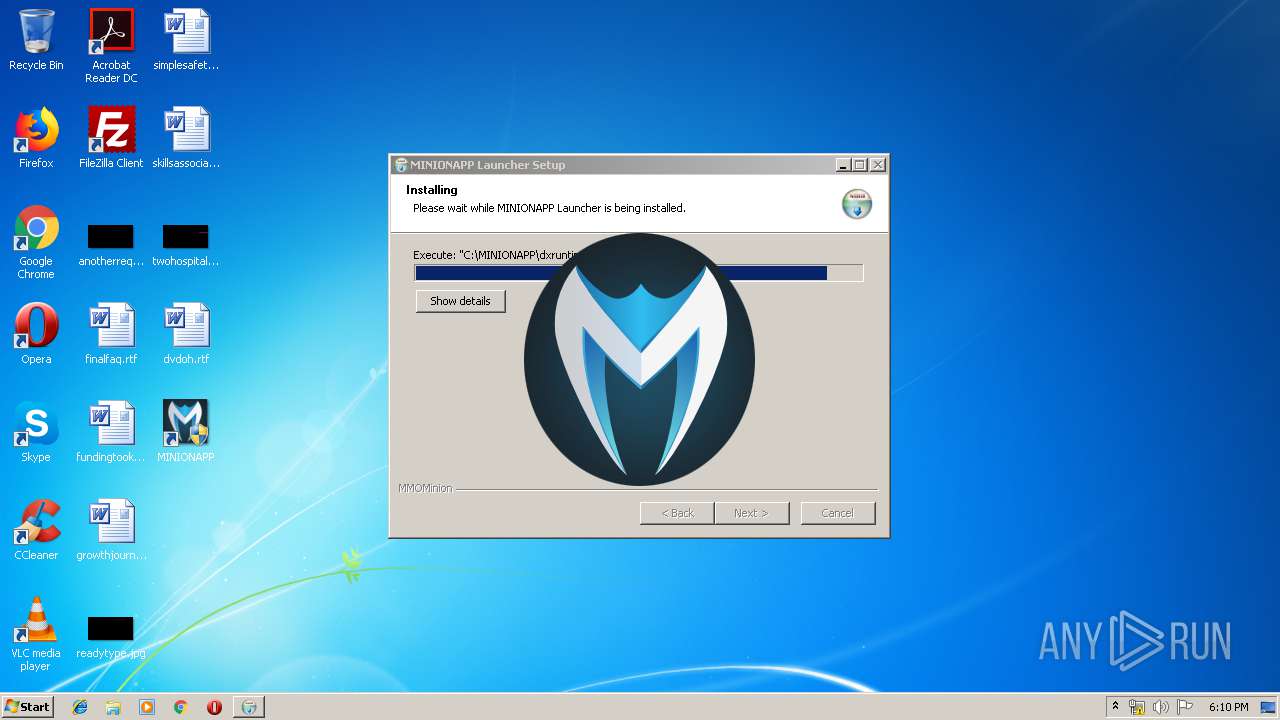
Task: Launch CCleaner desktop shortcut
Action: [x=36, y=530]
